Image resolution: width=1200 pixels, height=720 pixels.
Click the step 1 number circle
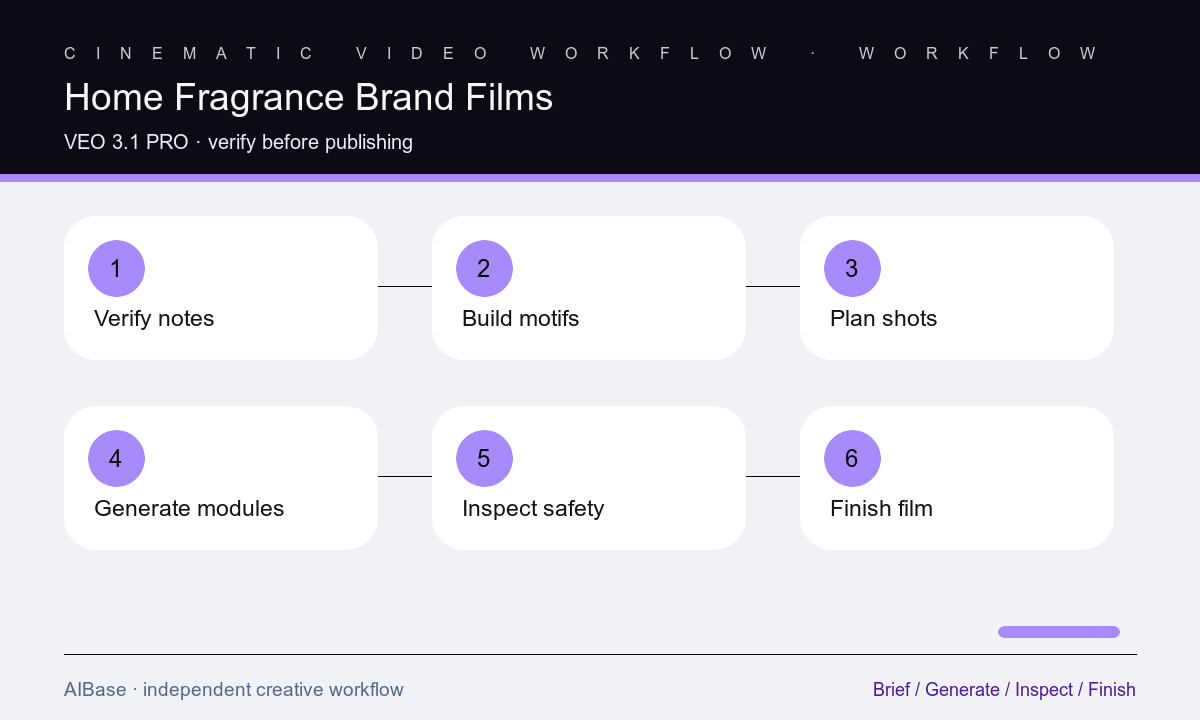coord(116,268)
